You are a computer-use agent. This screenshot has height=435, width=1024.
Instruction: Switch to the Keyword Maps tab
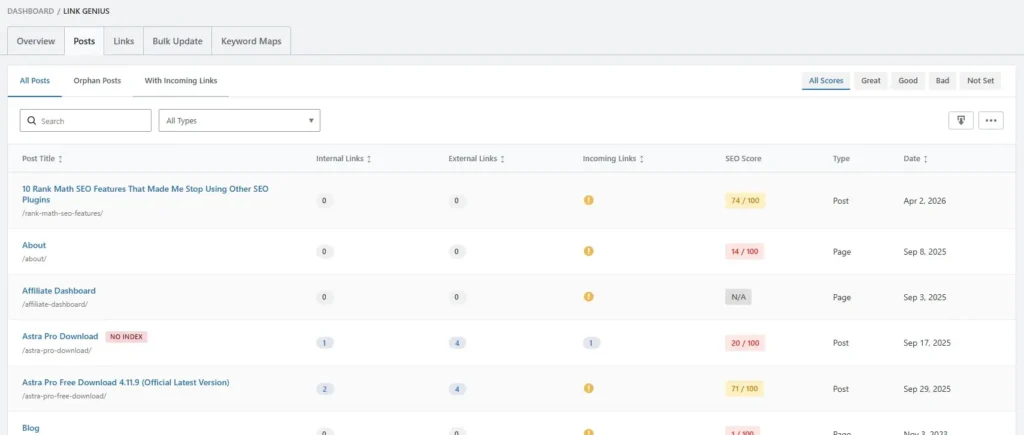pos(251,41)
